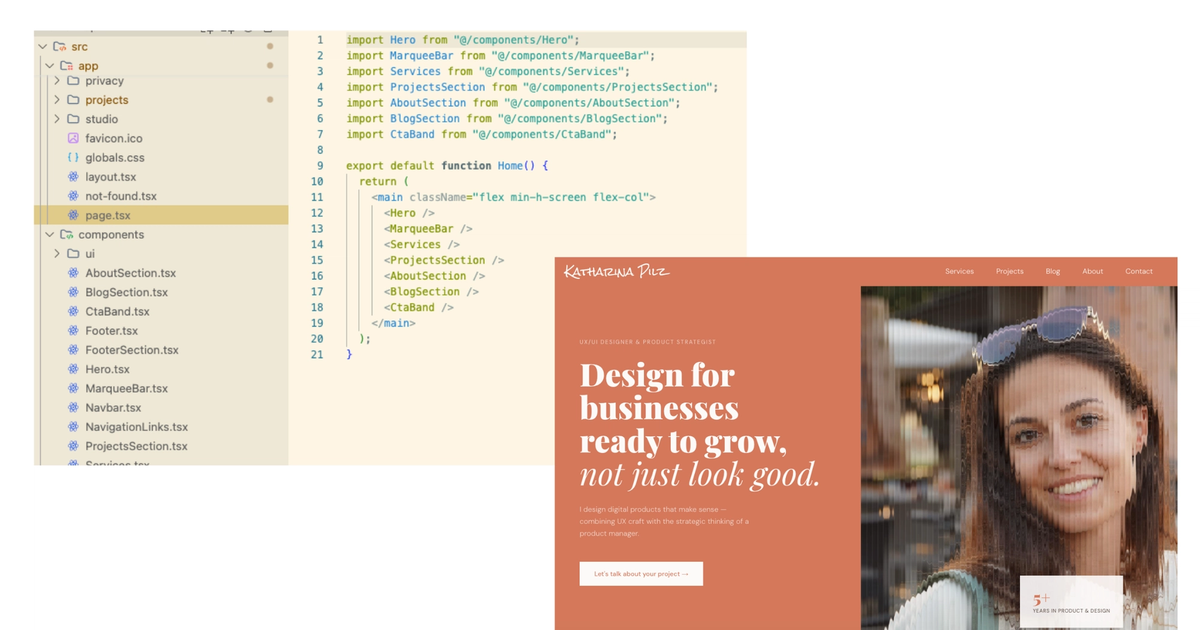
Task: Click the React icon beside CtaBand.tsx
Action: [73, 311]
